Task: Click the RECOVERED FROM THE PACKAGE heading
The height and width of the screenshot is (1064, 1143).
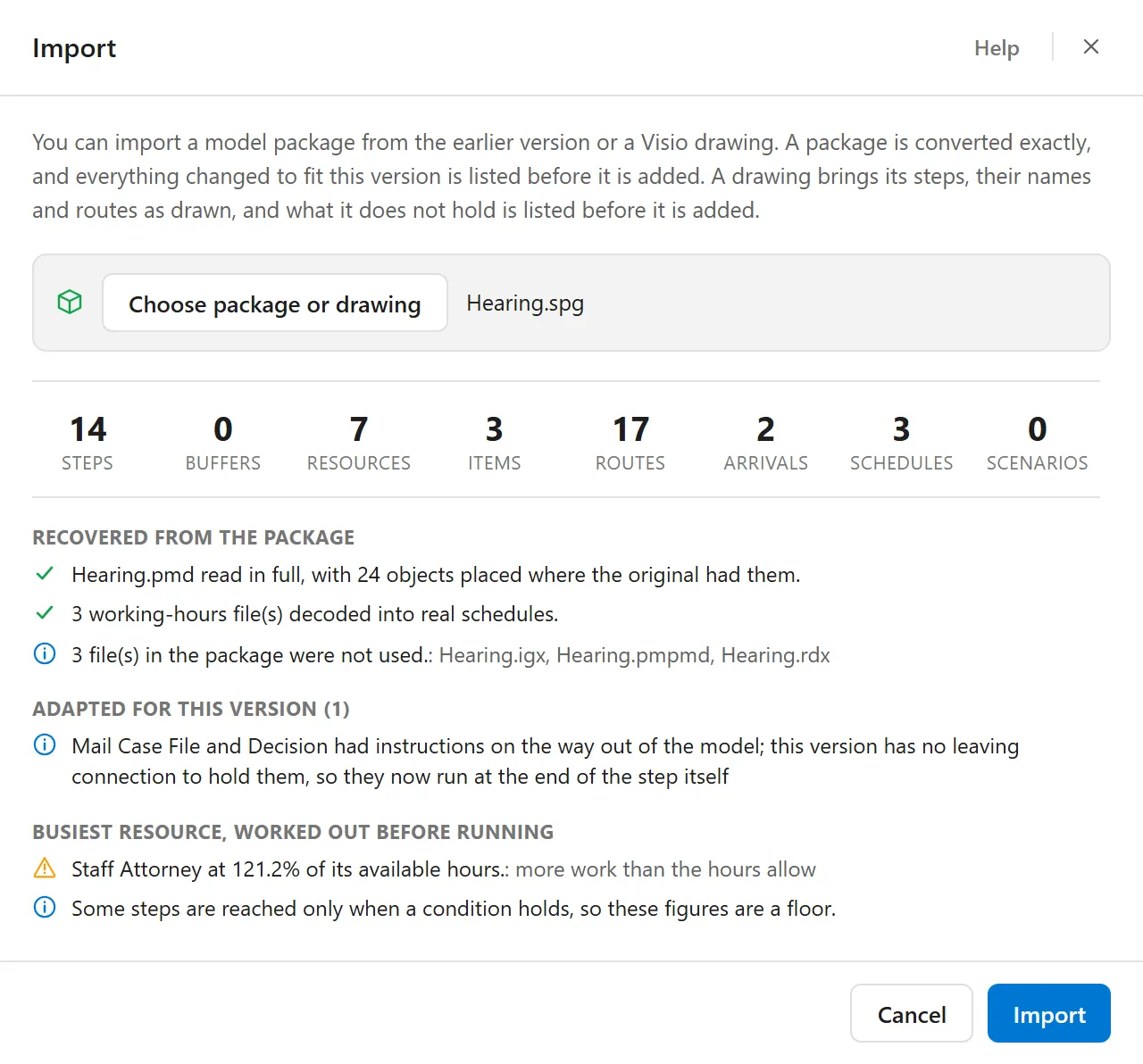Action: 194,537
